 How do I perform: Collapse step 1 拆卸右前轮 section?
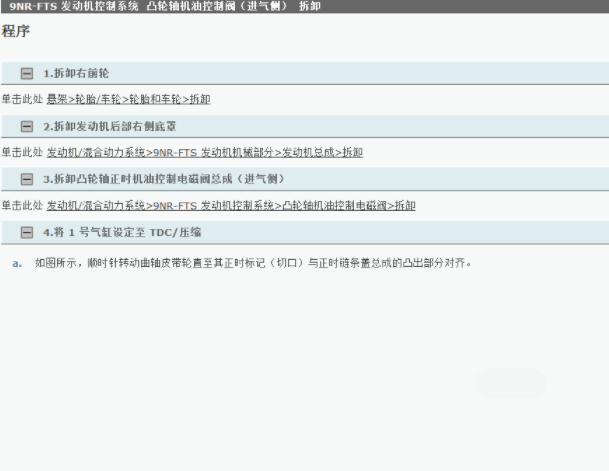click(x=27, y=73)
